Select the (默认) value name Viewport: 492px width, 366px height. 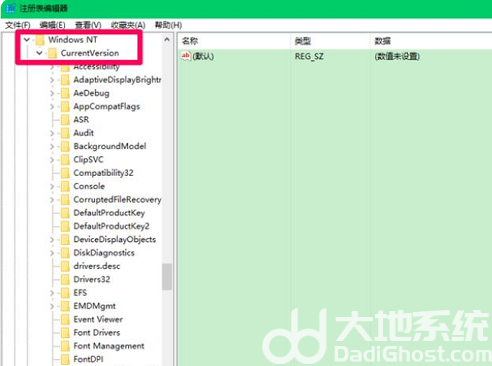(203, 56)
